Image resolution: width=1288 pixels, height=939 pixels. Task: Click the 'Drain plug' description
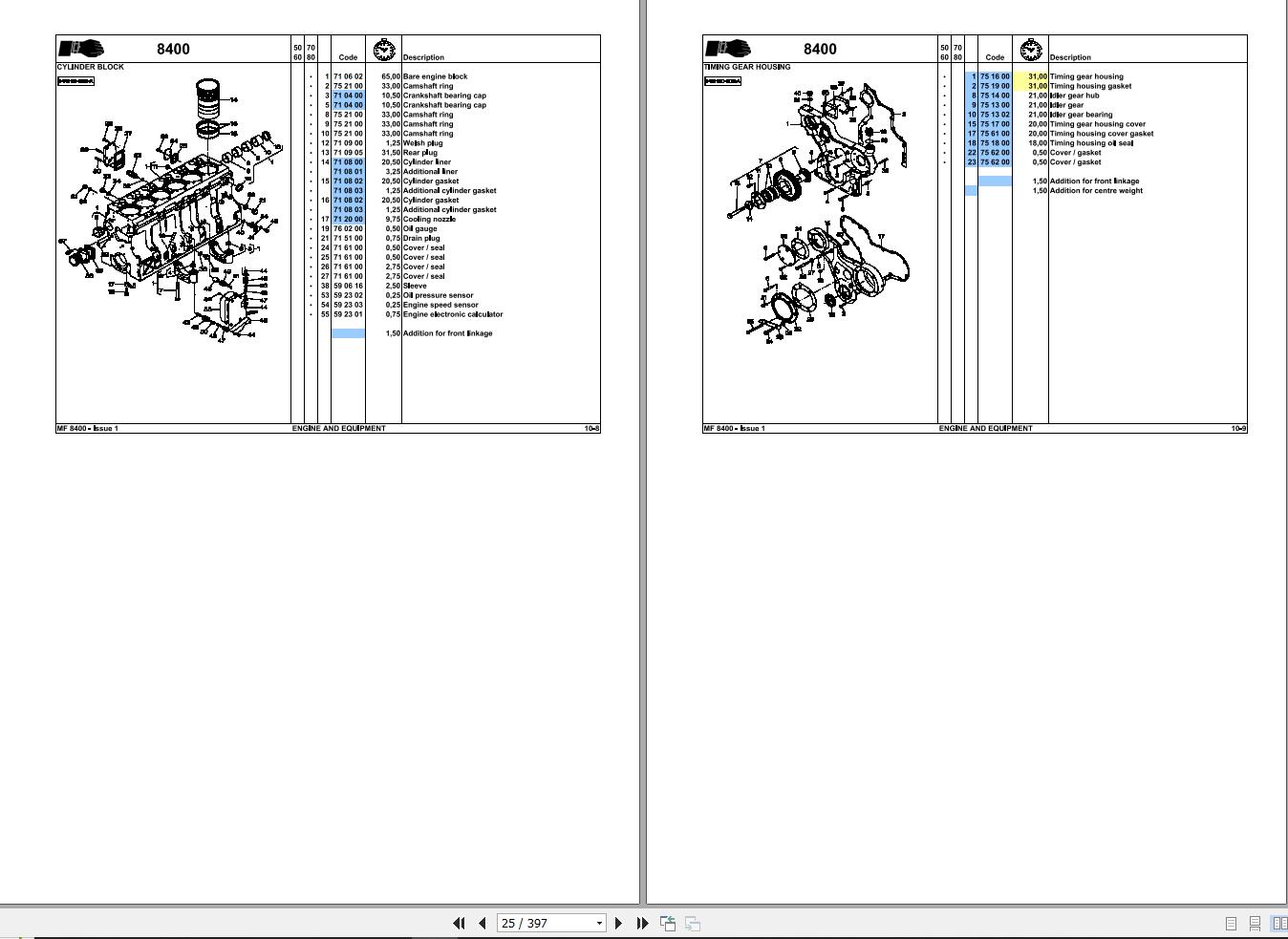tap(421, 239)
